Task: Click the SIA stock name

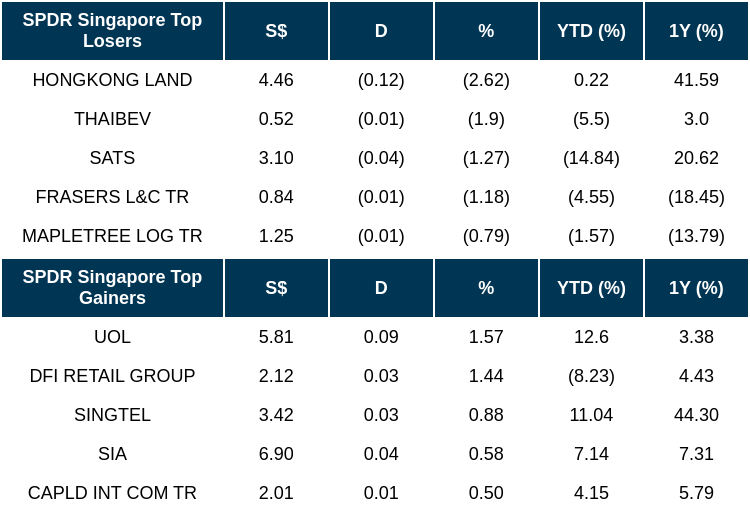Action: (x=112, y=454)
